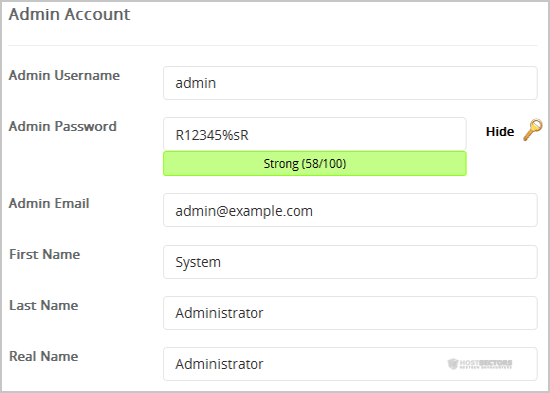Click the Last Name label
Viewport: 550px width, 393px height.
[43, 305]
